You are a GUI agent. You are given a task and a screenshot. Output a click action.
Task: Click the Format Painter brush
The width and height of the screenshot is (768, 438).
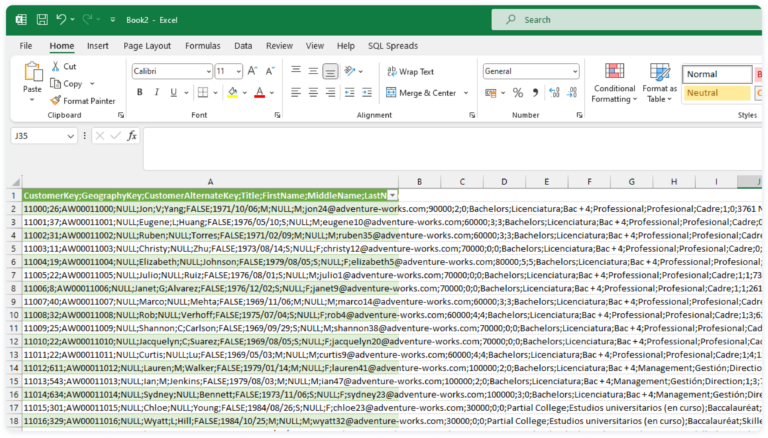pyautogui.click(x=56, y=100)
